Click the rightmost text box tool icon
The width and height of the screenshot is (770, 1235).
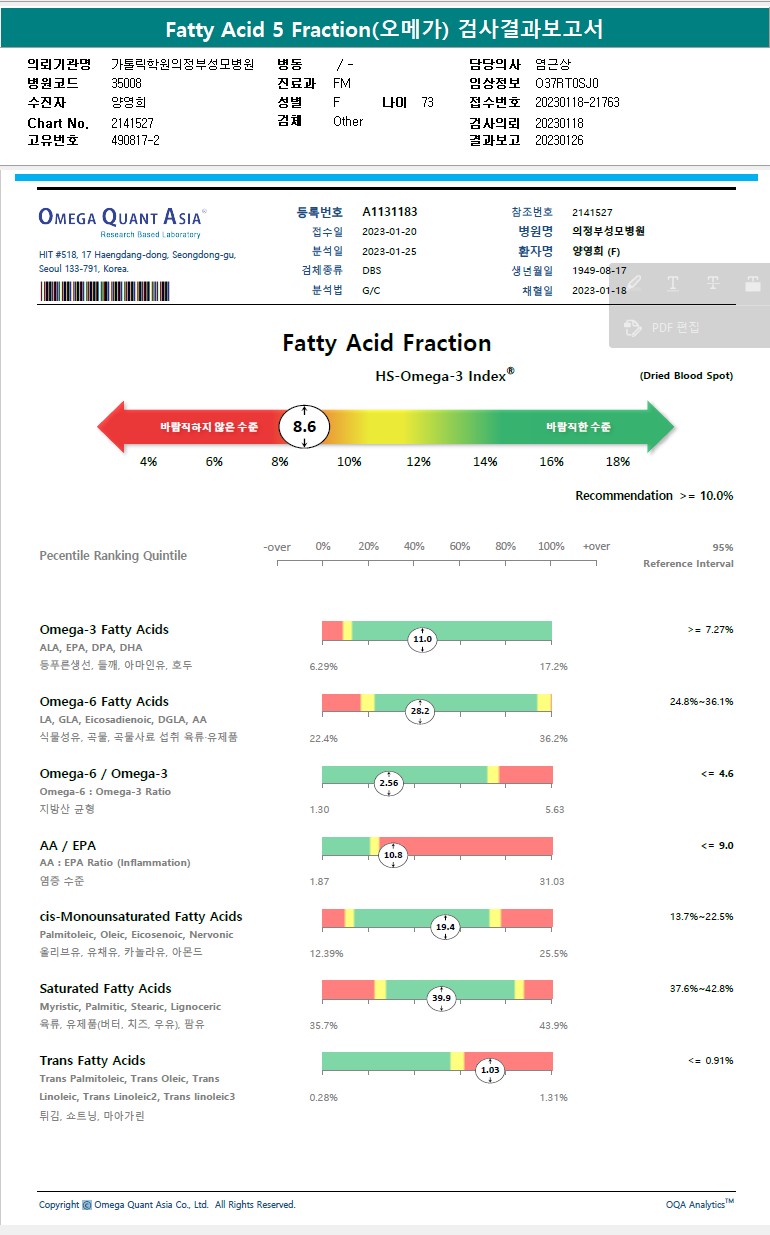(x=753, y=283)
